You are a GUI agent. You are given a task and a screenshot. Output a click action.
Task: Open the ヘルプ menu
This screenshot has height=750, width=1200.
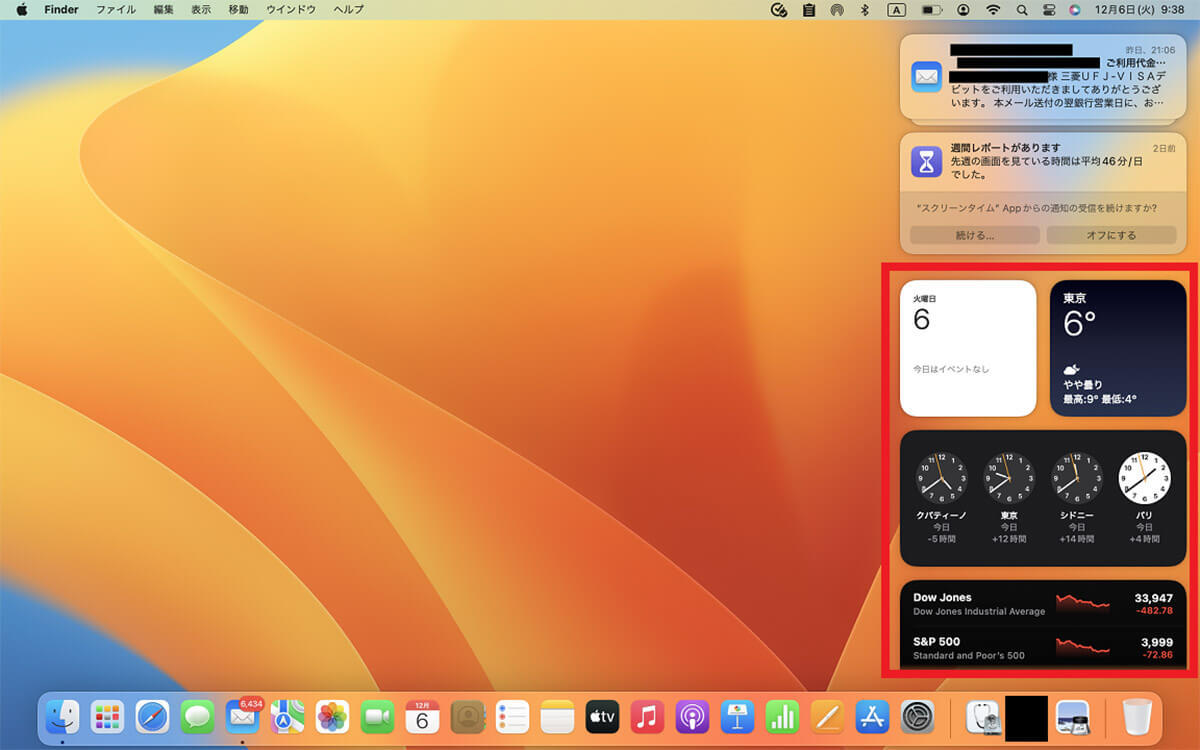point(348,9)
